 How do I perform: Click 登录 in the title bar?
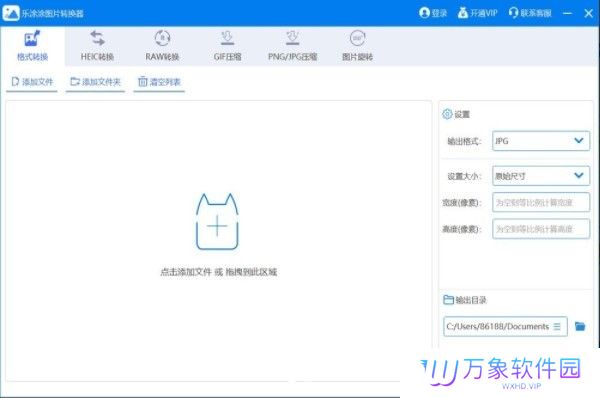pyautogui.click(x=433, y=13)
